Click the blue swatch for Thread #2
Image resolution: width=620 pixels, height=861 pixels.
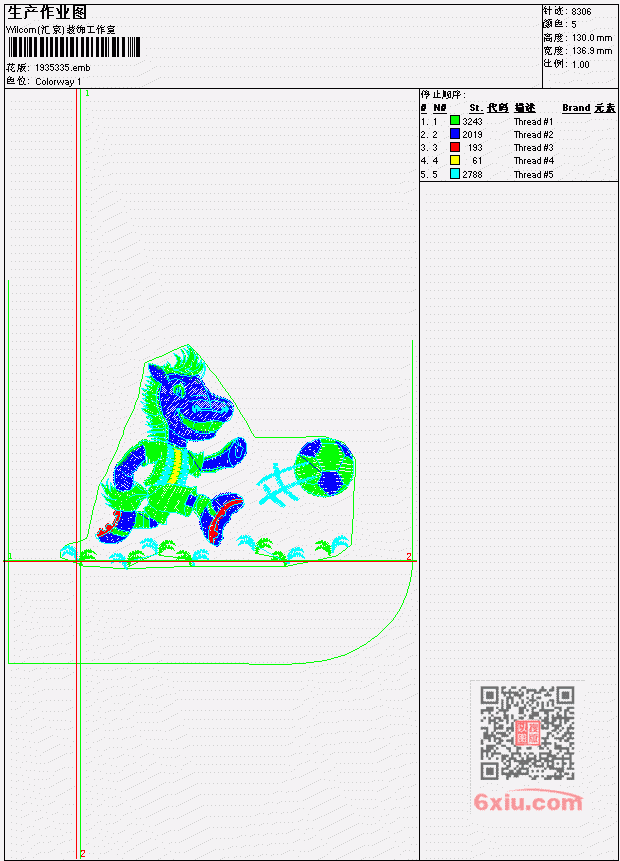(x=455, y=134)
